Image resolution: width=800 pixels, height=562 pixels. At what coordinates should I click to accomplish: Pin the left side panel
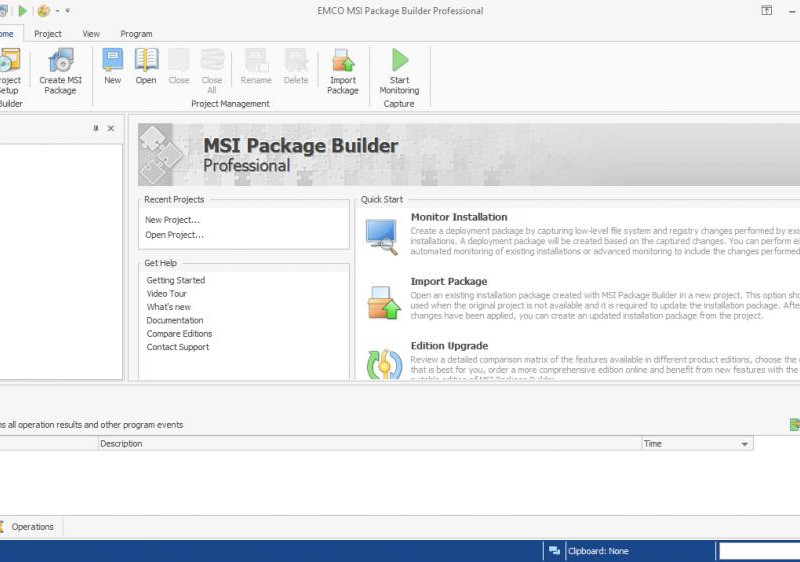(95, 128)
